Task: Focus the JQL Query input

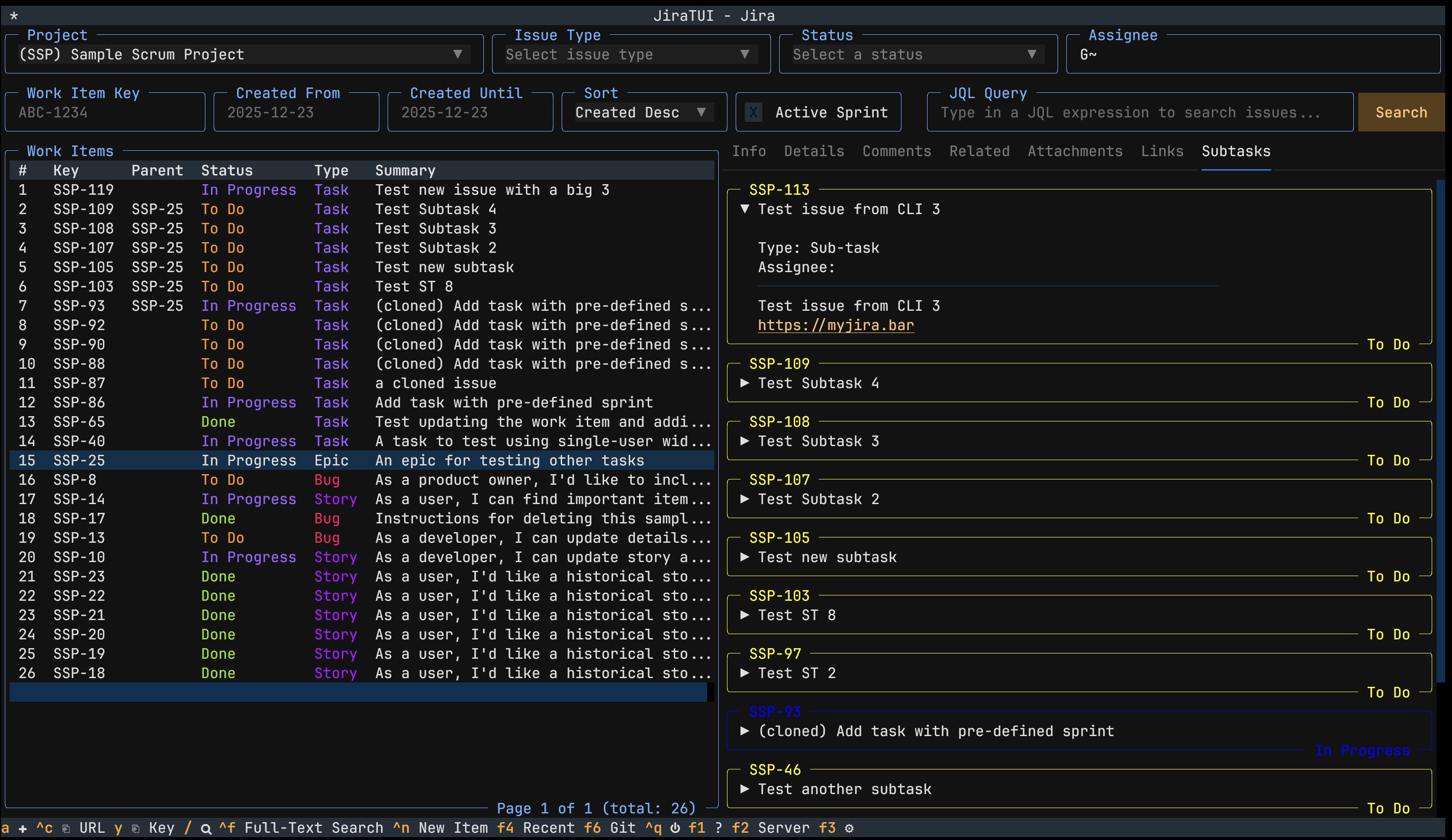Action: 1140,112
